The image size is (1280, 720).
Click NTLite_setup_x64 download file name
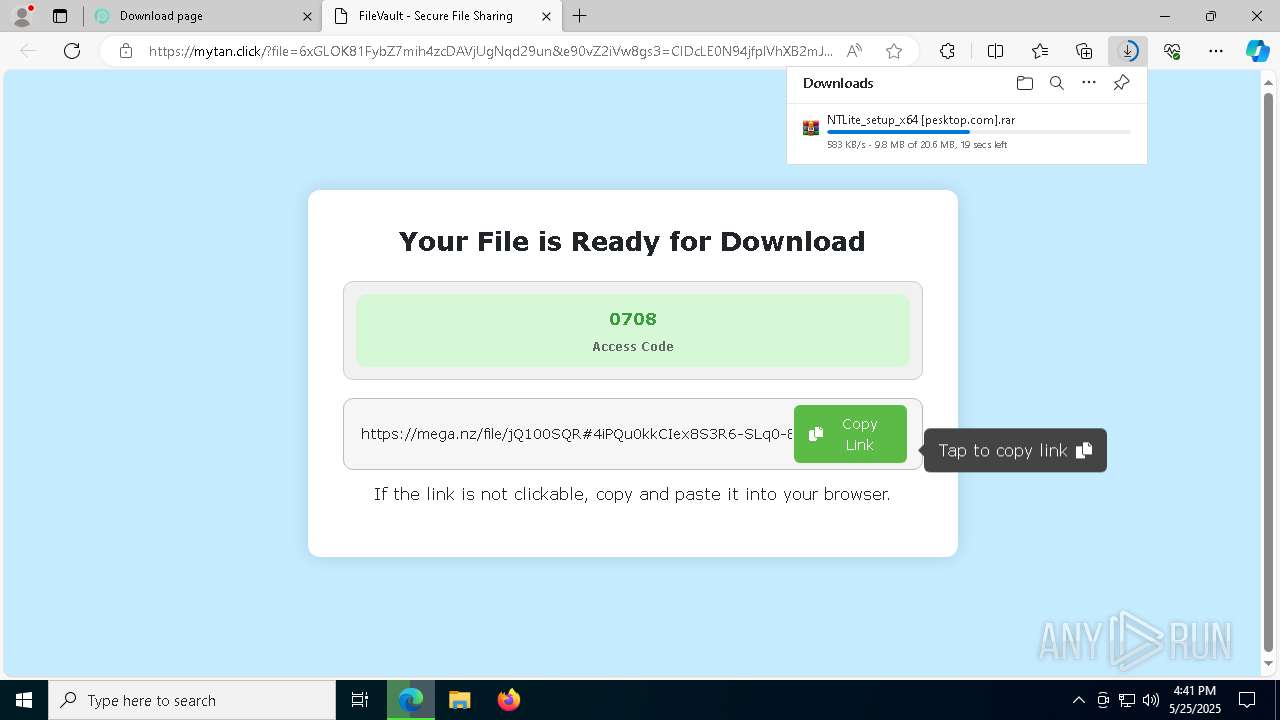click(x=920, y=120)
